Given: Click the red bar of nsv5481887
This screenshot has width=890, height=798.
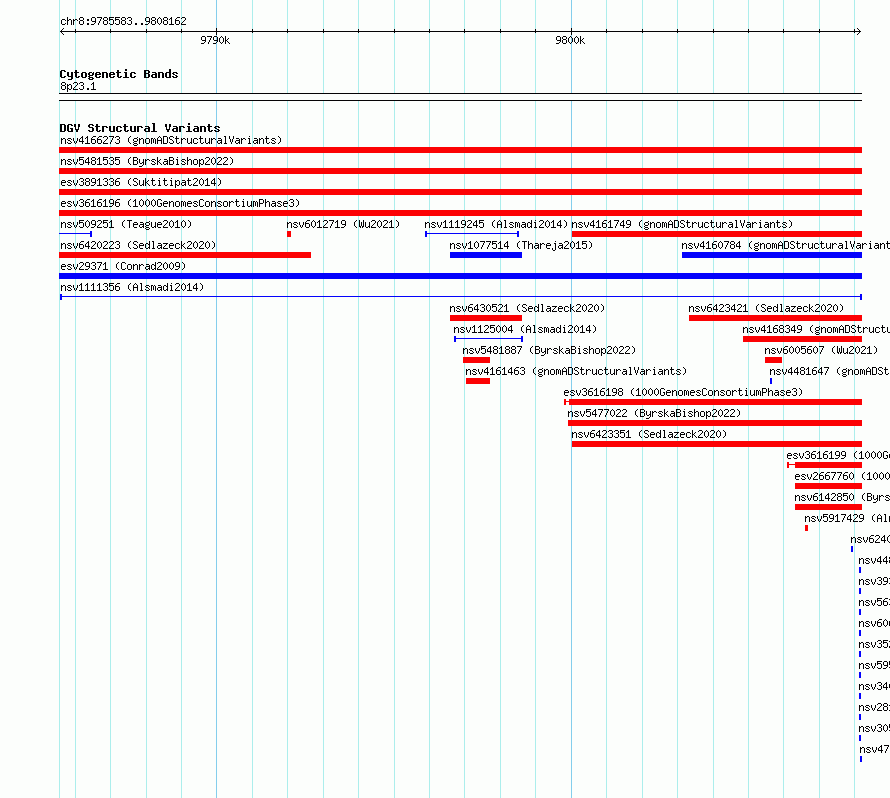Looking at the screenshot, I should pos(476,360).
